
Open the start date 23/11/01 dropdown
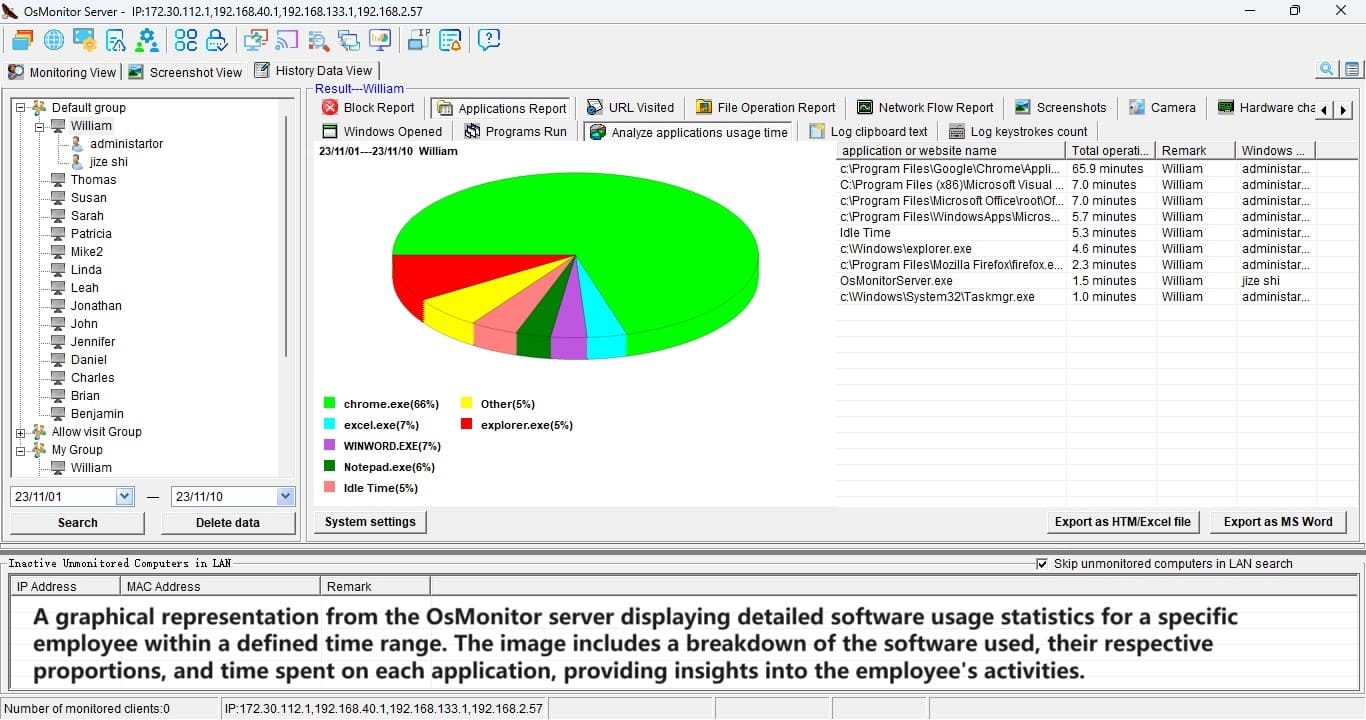point(125,496)
